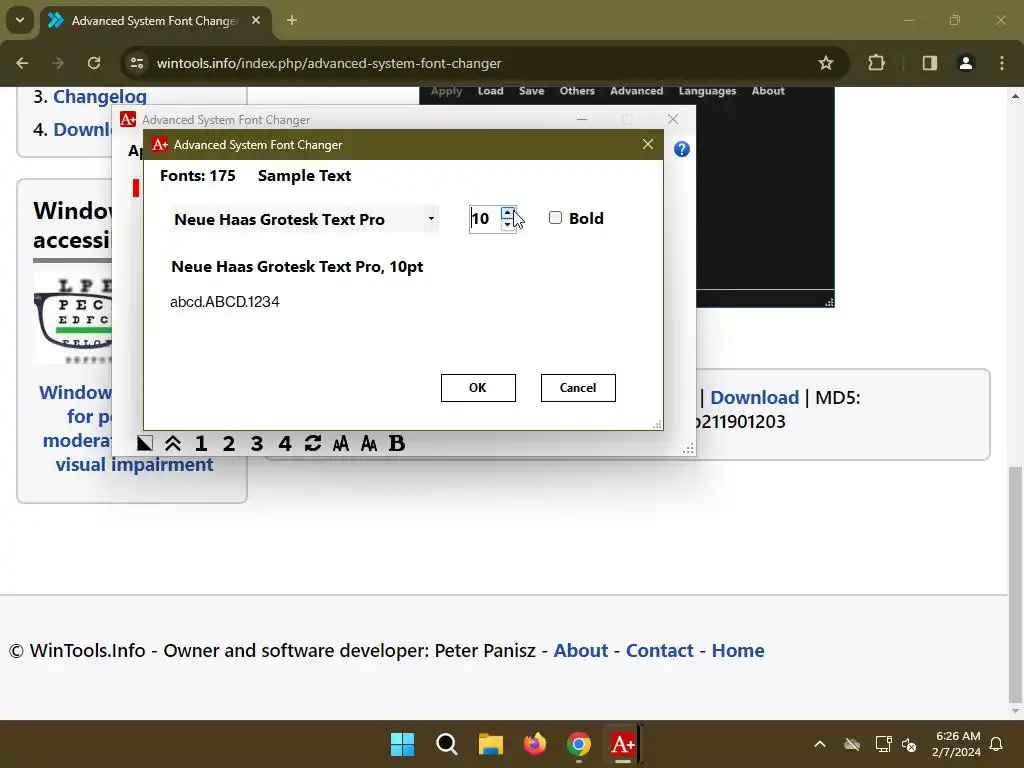Image resolution: width=1024 pixels, height=768 pixels.
Task: Open the Chrome three-dot menu
Action: 1002,63
